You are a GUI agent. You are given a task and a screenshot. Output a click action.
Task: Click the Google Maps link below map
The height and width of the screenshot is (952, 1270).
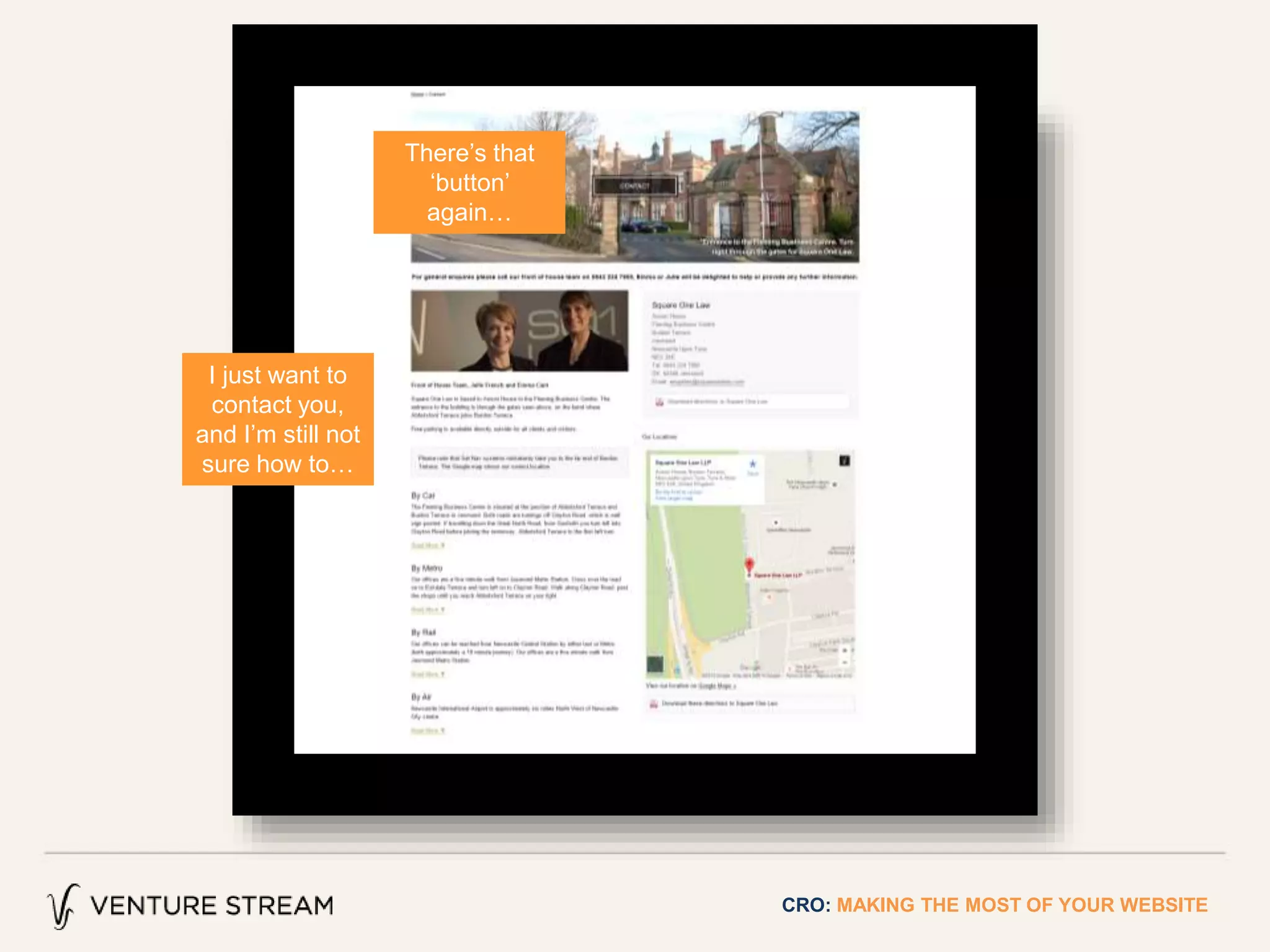pos(716,686)
